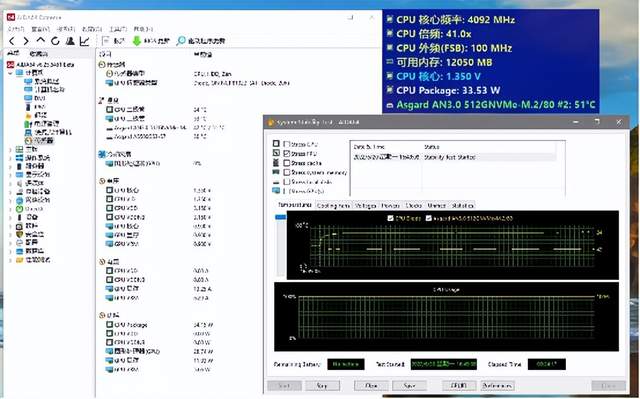The width and height of the screenshot is (640, 399).
Task: Open the 查看(V) menu
Action: click(x=40, y=29)
